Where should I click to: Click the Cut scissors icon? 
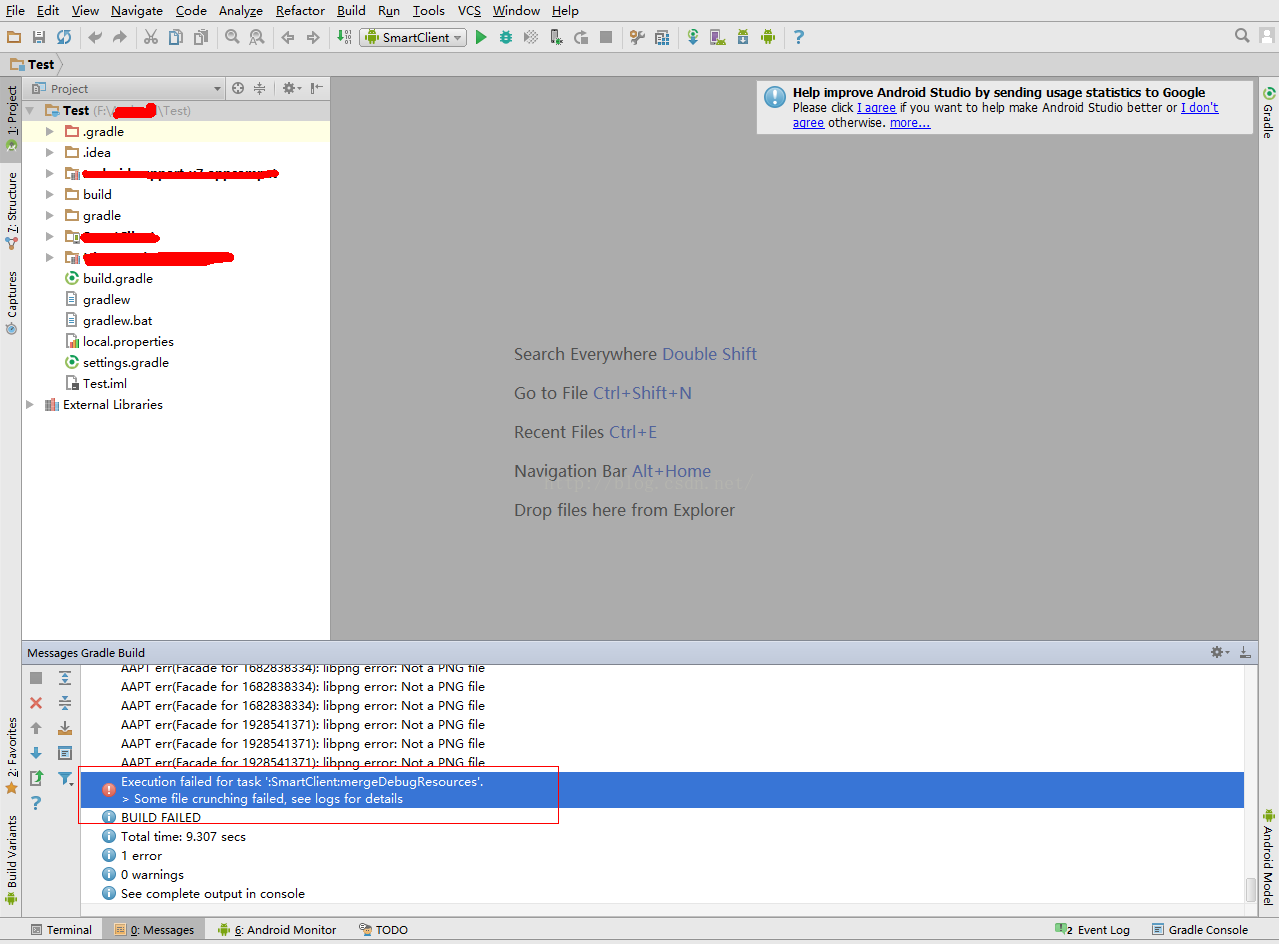point(151,37)
